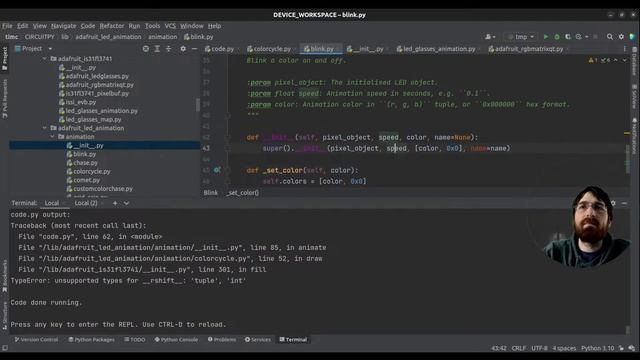
Task: Open the Search Everywhere magnifier icon
Action: coord(610,37)
